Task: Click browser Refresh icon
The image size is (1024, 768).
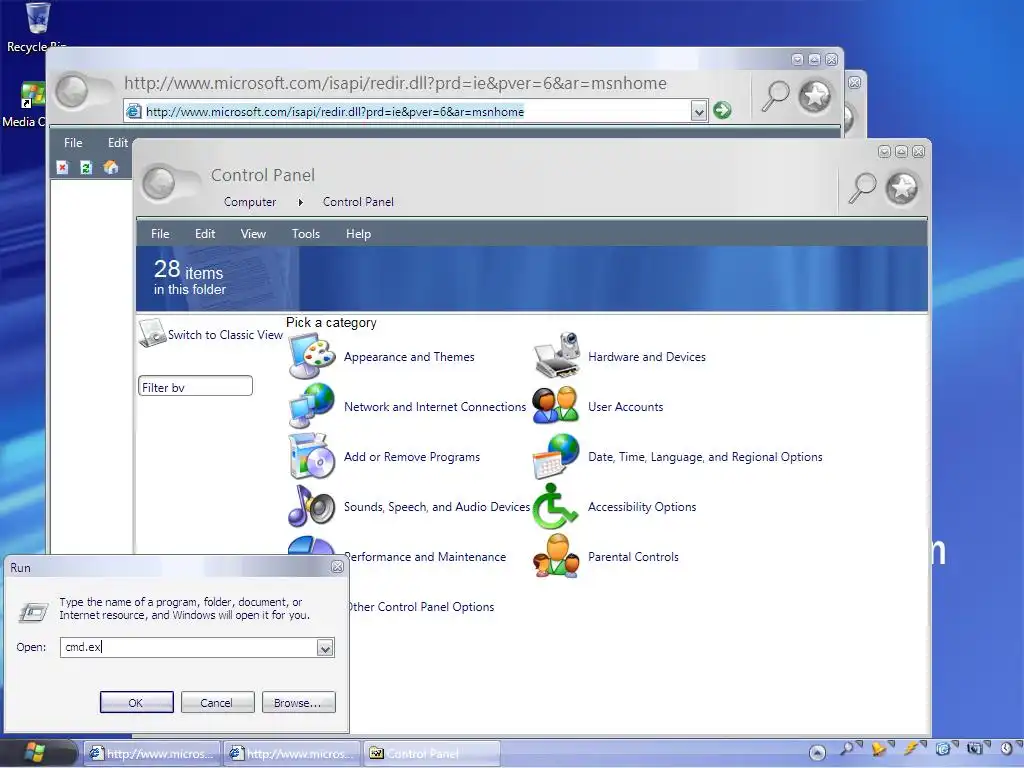Action: click(86, 168)
